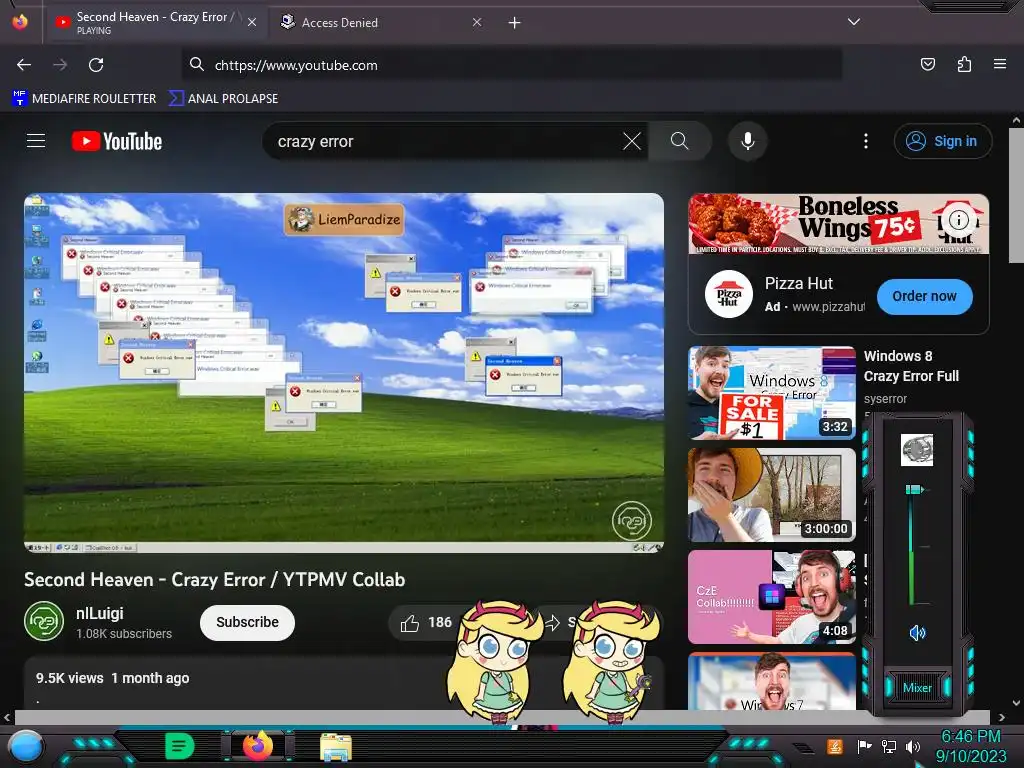
Task: Click the page scrollbar down arrow
Action: (x=1016, y=703)
